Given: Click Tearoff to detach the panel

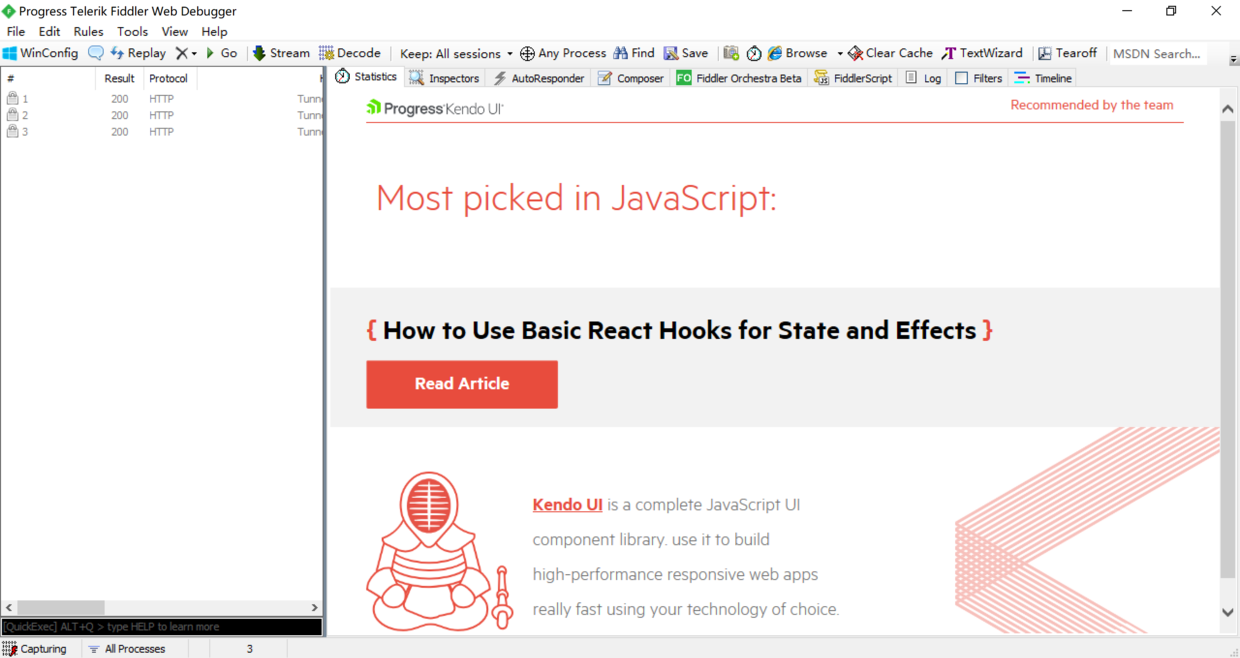Looking at the screenshot, I should point(1067,53).
